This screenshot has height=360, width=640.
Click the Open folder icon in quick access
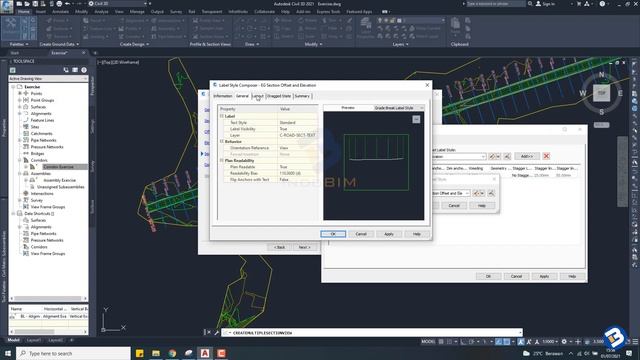27,4
